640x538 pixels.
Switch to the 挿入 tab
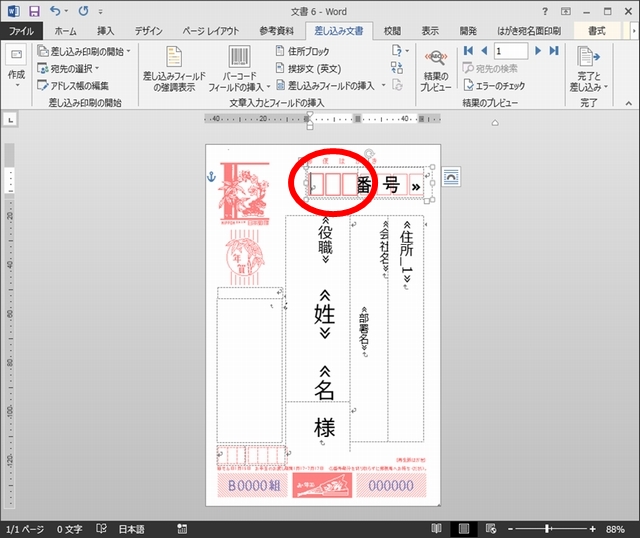tap(105, 31)
